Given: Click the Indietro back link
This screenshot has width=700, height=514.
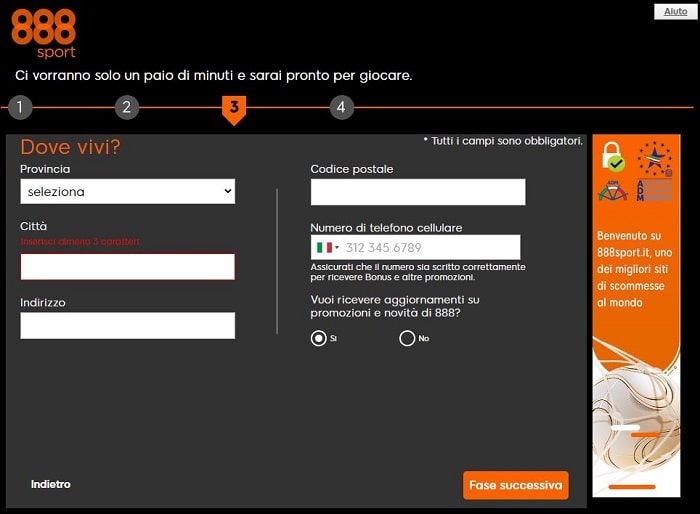Looking at the screenshot, I should pyautogui.click(x=50, y=484).
